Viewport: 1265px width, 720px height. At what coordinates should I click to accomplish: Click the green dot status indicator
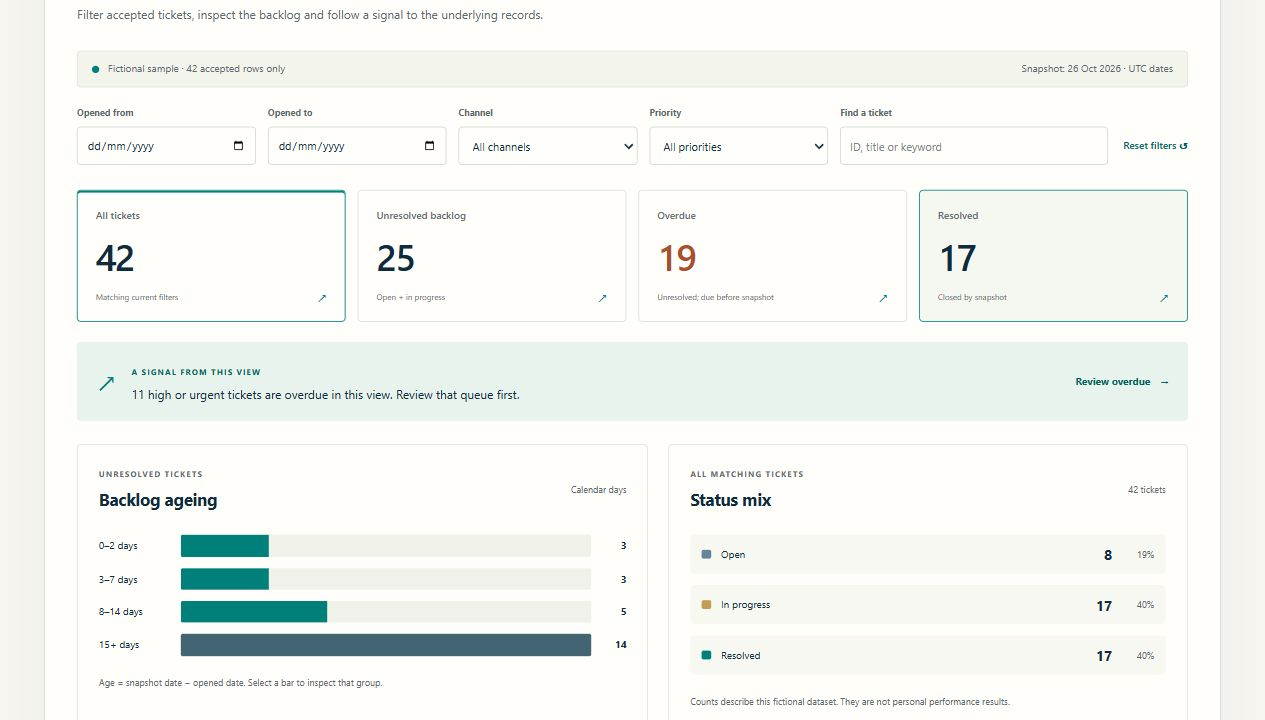pos(96,69)
